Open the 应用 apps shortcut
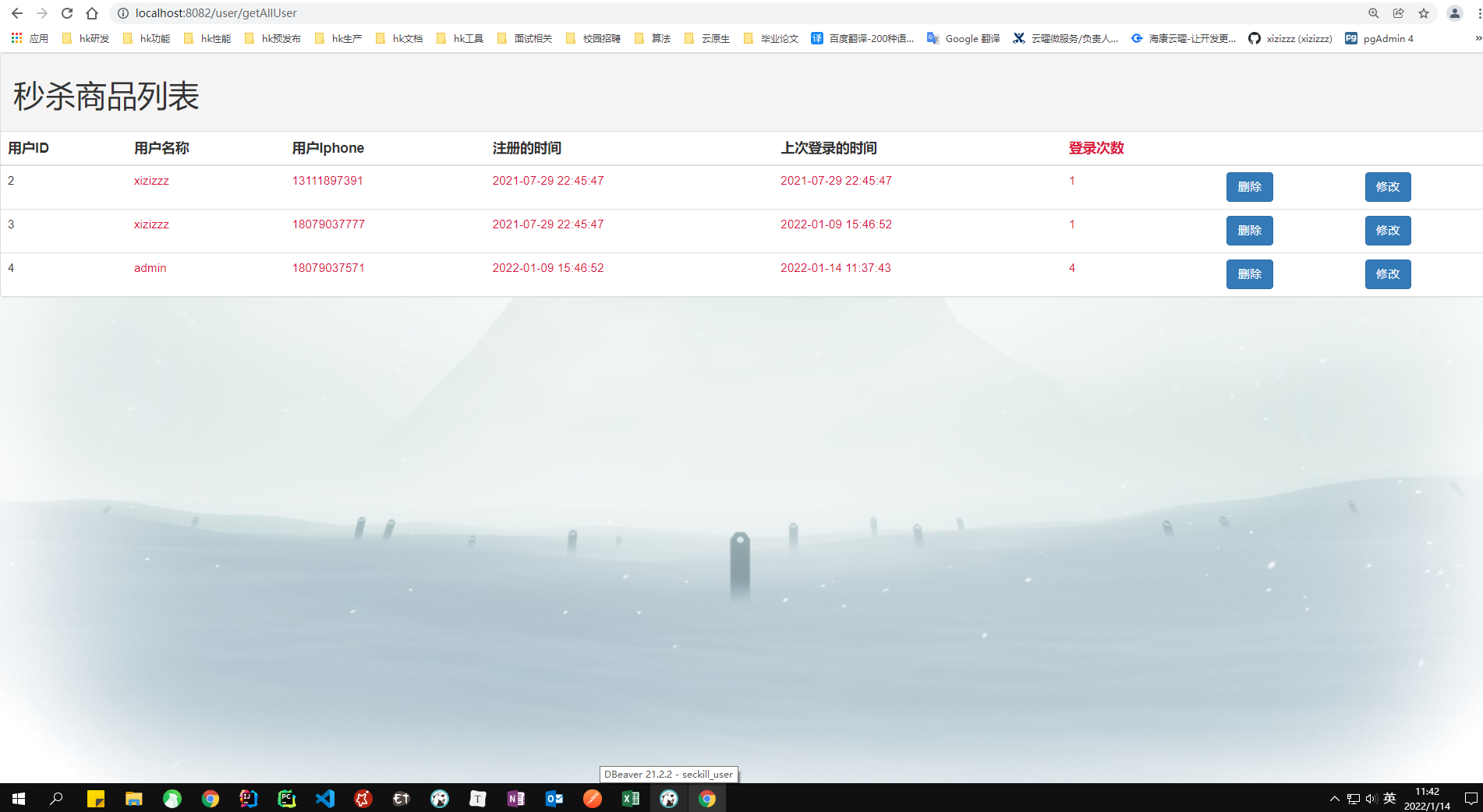The height and width of the screenshot is (812, 1483). 30,38
